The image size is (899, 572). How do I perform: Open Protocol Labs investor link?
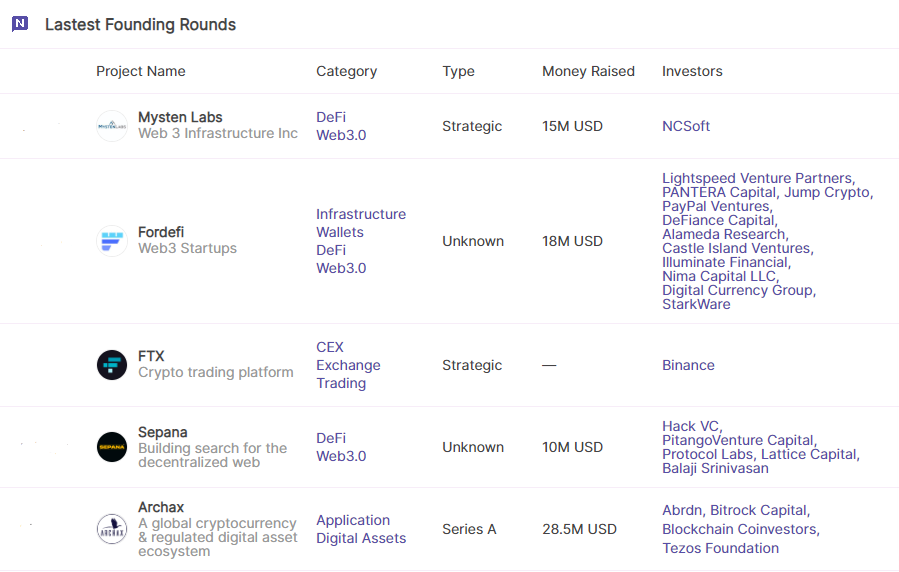coord(709,455)
